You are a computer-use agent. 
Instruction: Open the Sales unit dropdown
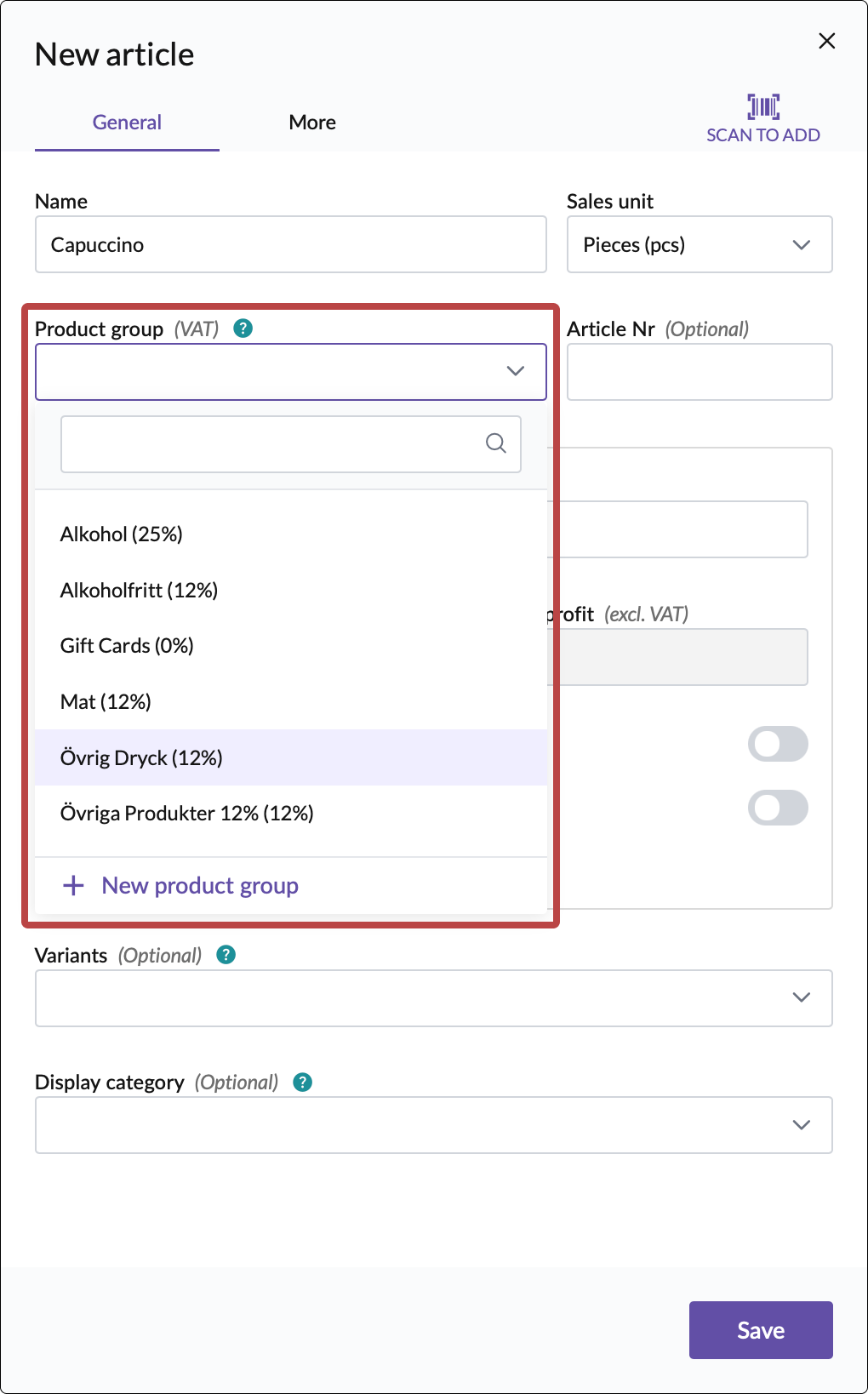coord(699,245)
